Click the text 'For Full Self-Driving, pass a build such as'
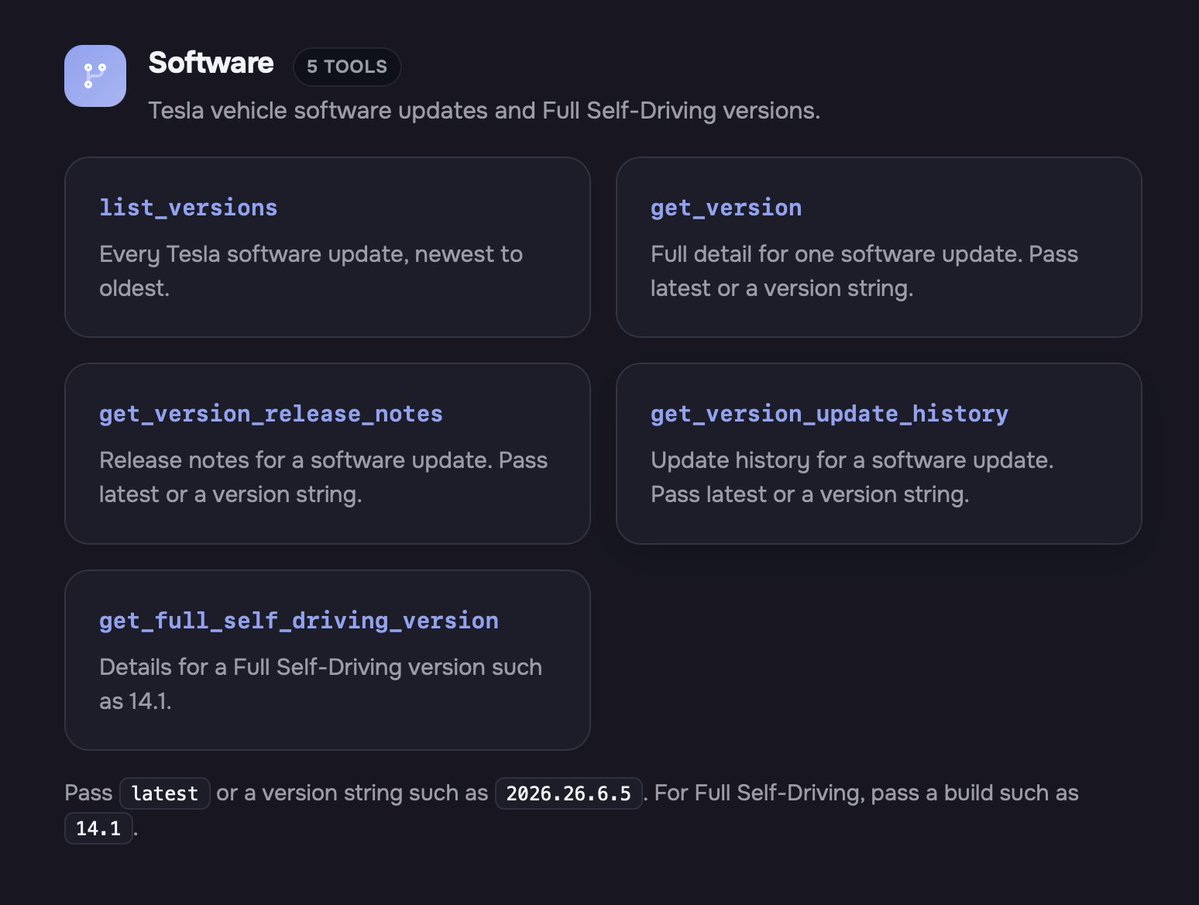 pyautogui.click(x=866, y=793)
